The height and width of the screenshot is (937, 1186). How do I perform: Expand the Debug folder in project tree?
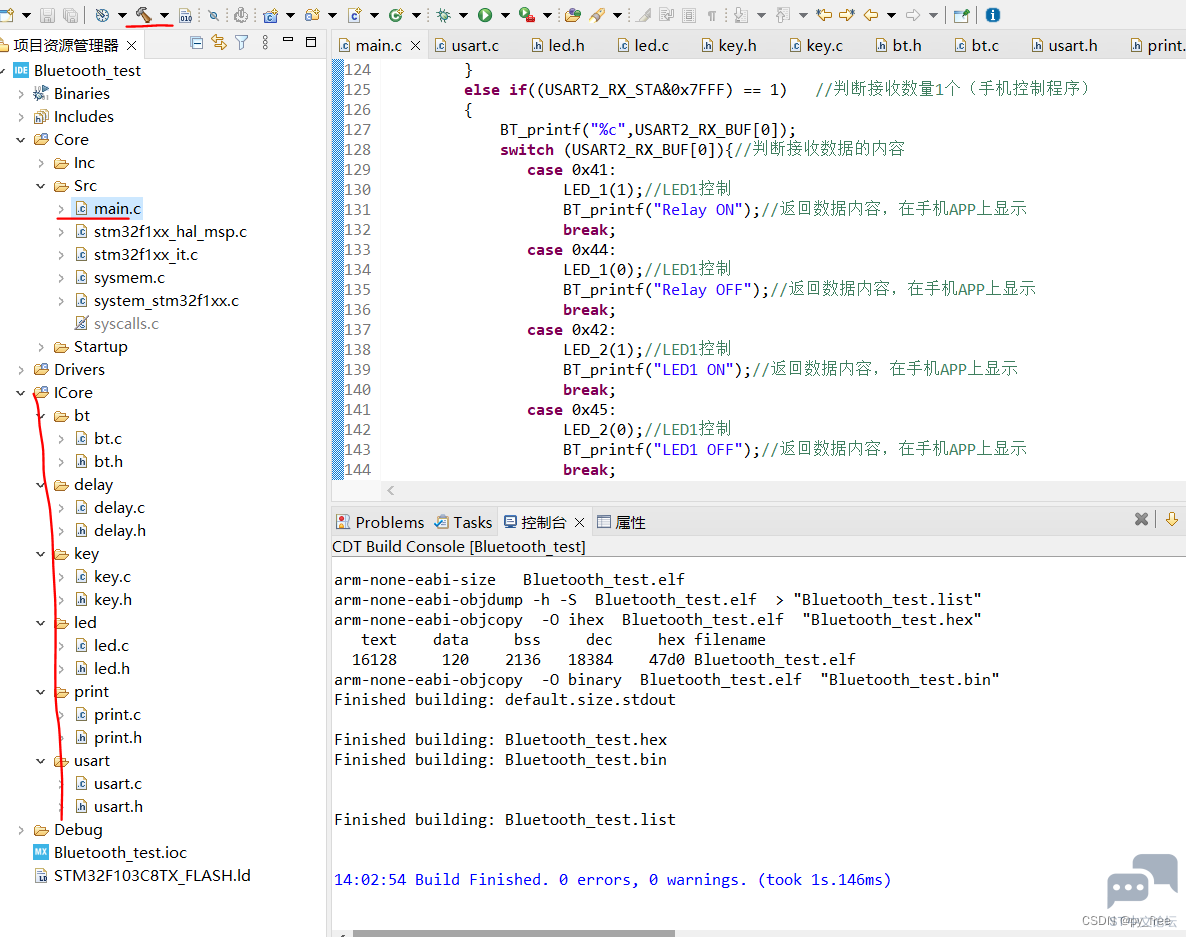pyautogui.click(x=21, y=830)
